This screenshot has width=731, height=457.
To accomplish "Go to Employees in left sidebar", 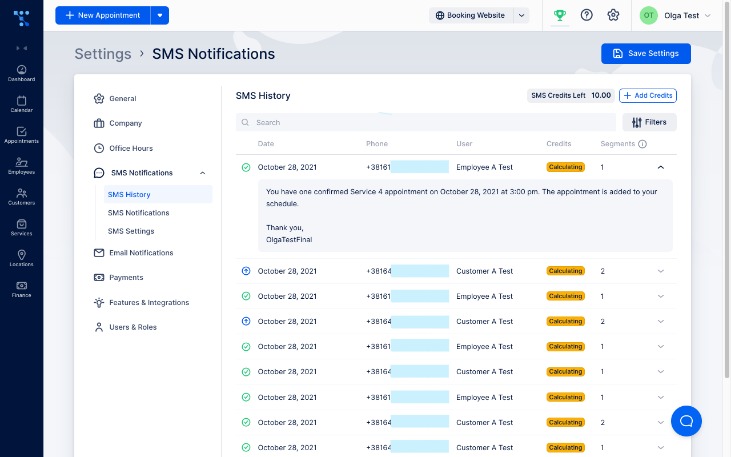I will pyautogui.click(x=21, y=165).
